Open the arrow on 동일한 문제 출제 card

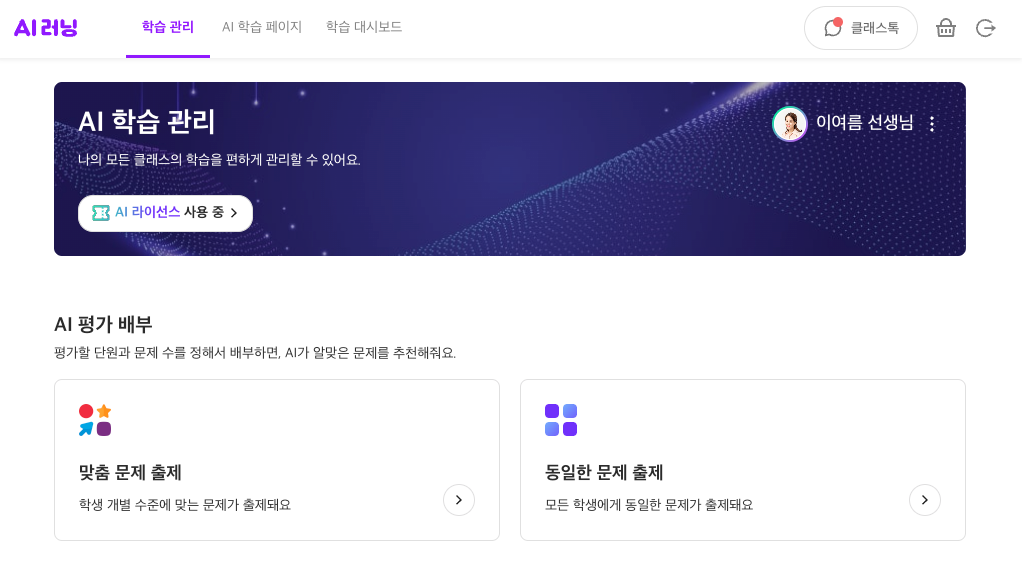coord(925,500)
